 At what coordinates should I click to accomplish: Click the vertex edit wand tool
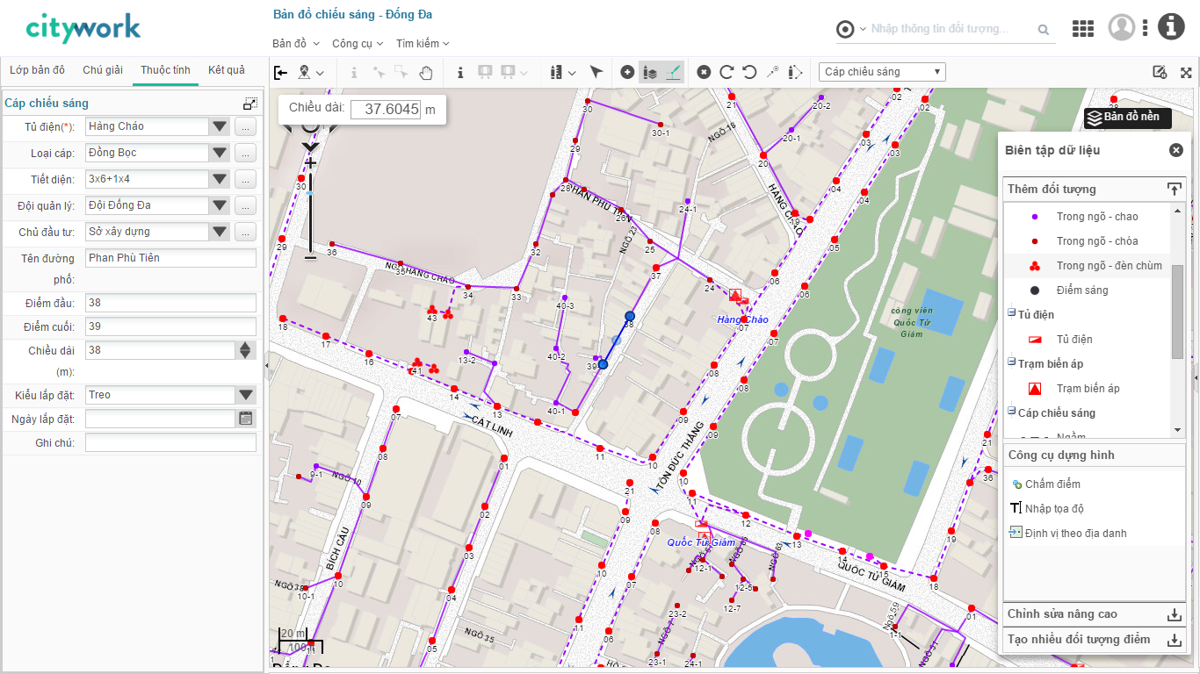772,72
